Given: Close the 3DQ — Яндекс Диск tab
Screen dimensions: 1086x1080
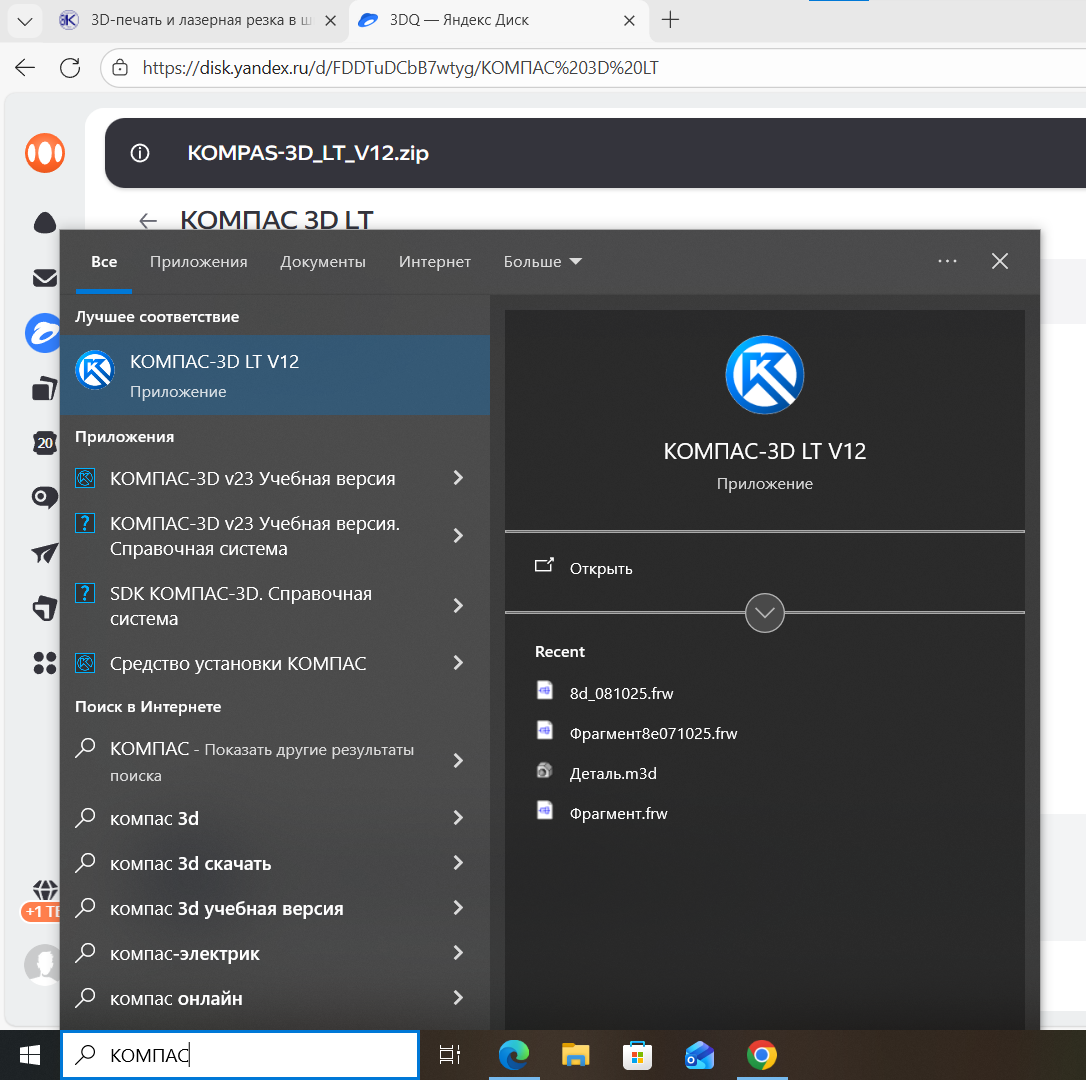Looking at the screenshot, I should [x=629, y=21].
